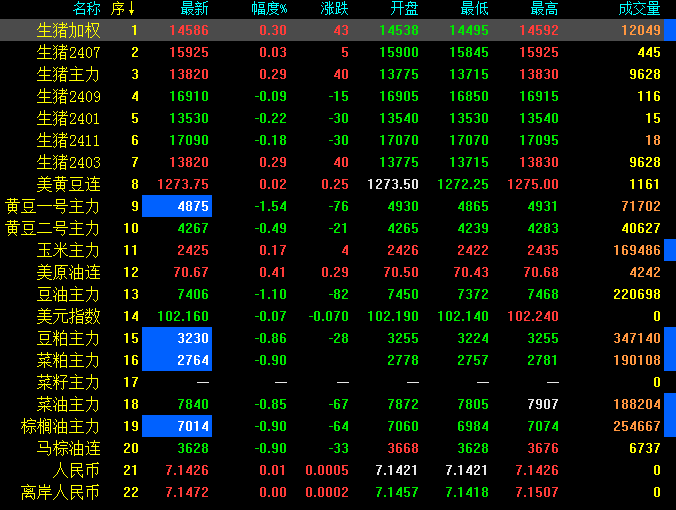Select the 豆油主力 row

(338, 294)
